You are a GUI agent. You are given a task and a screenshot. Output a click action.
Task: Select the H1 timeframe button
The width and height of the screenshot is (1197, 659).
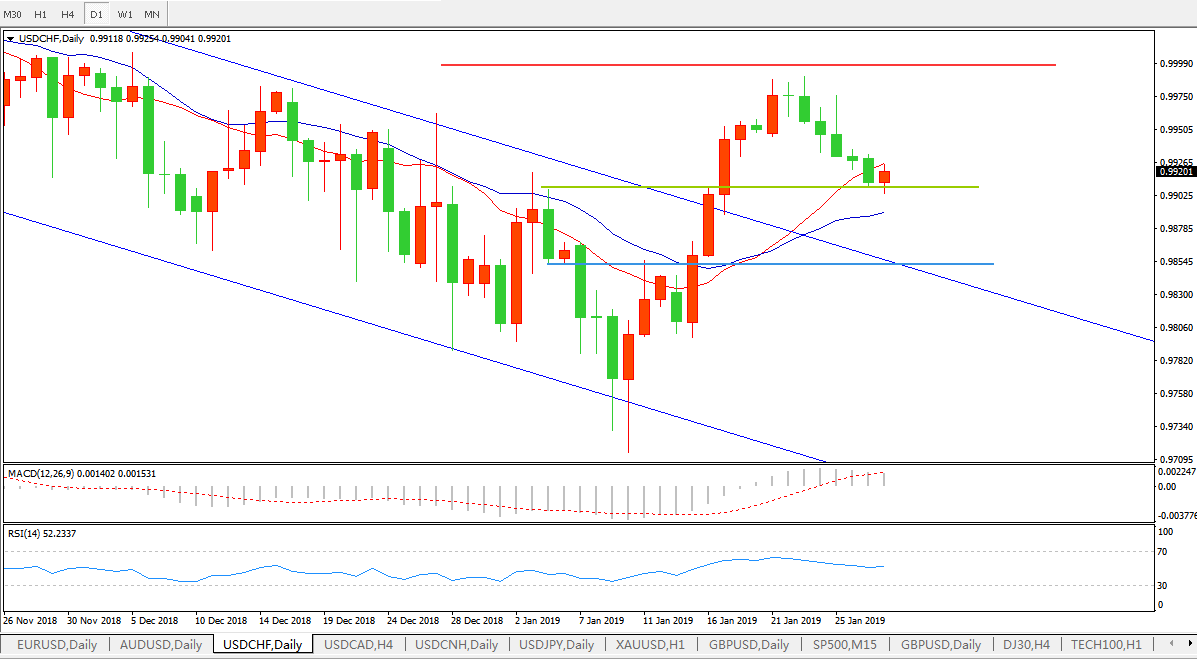pyautogui.click(x=40, y=14)
